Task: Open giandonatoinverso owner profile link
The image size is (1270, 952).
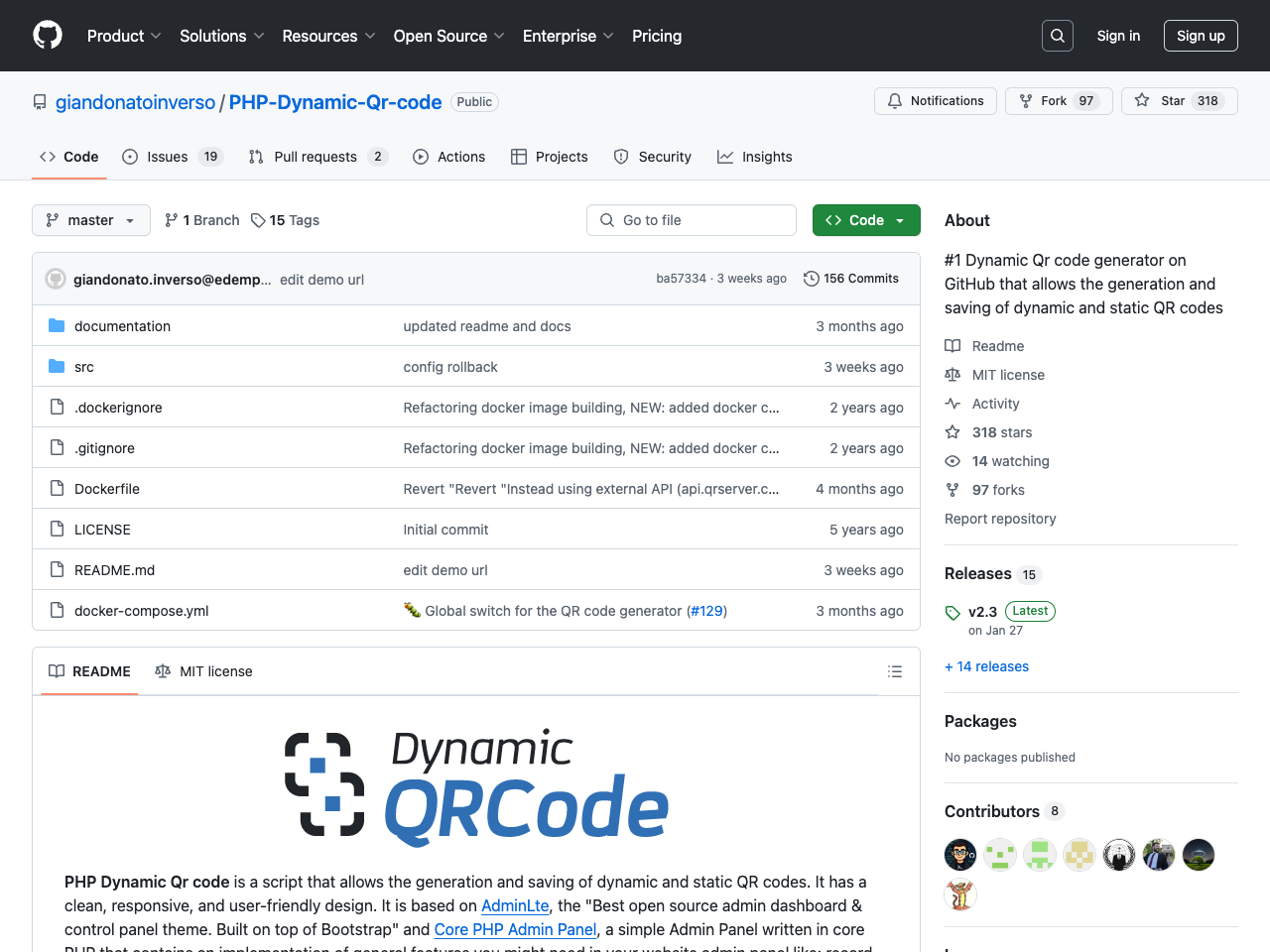Action: click(135, 102)
